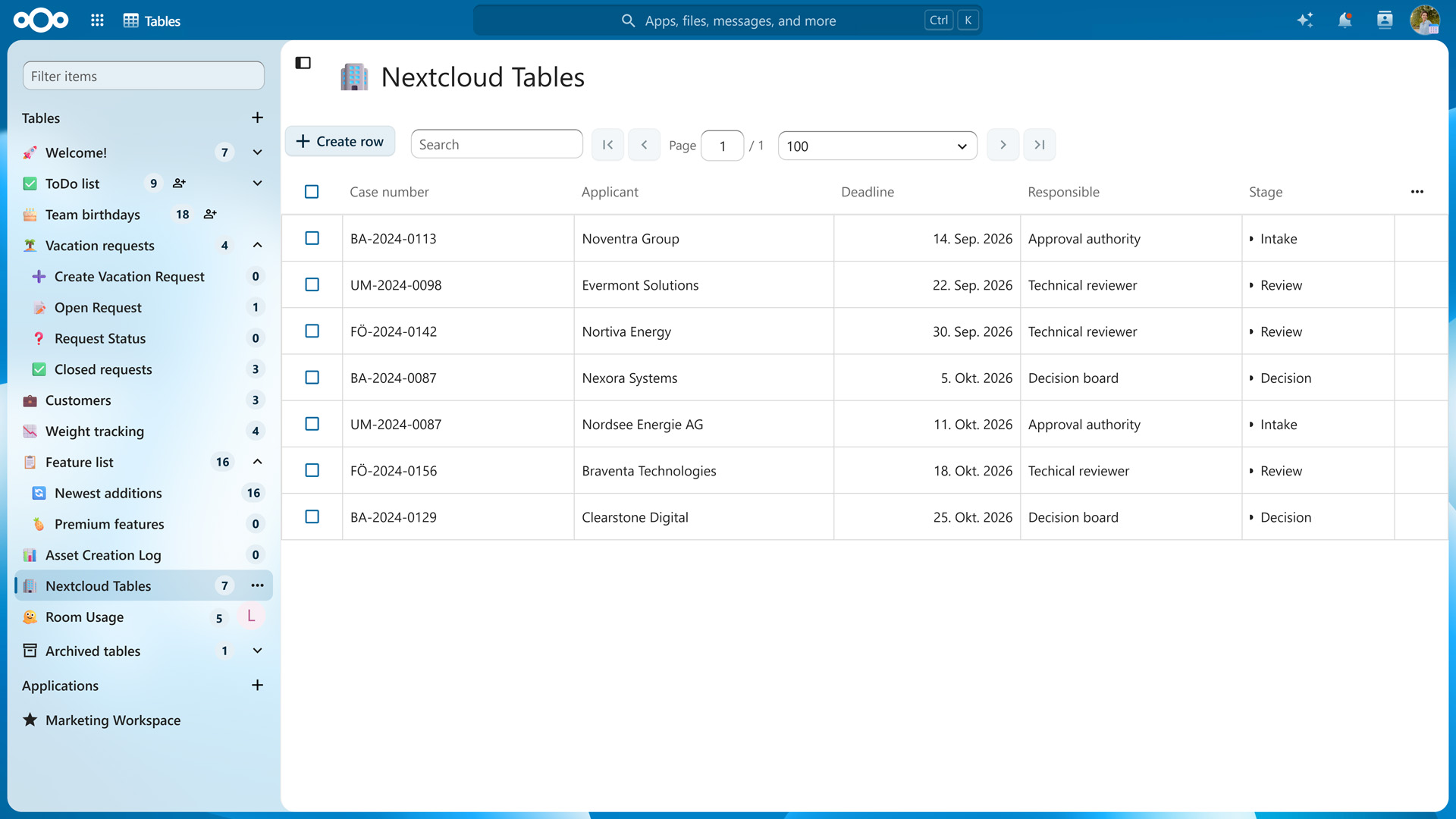
Task: Expand the Welcome! table views
Action: coord(258,152)
